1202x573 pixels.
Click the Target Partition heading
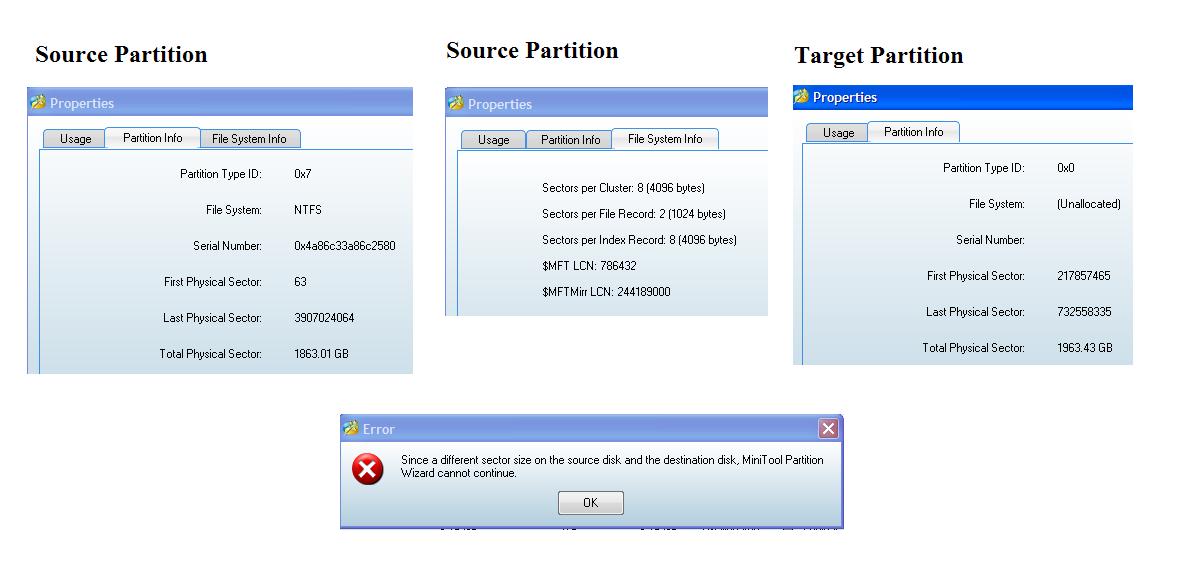pyautogui.click(x=879, y=56)
